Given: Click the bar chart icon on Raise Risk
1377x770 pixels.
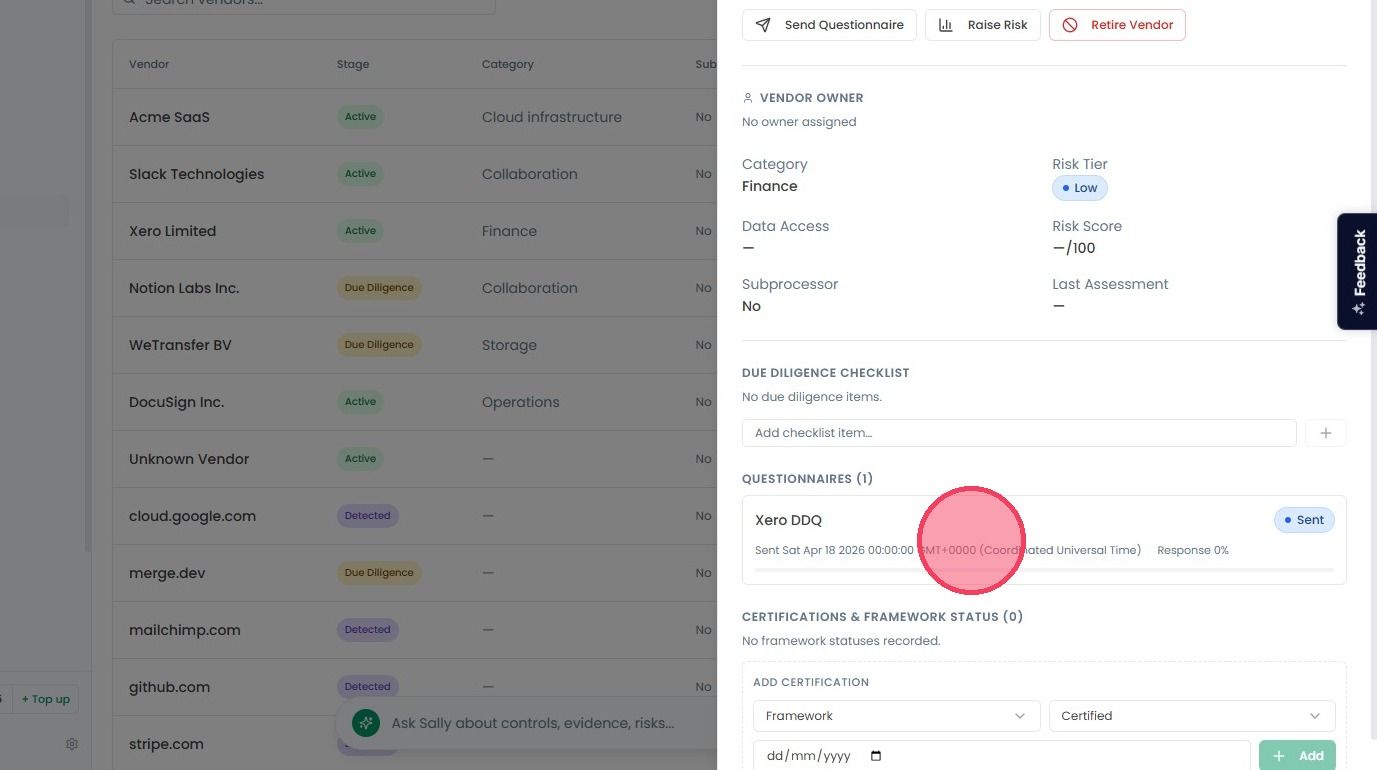Looking at the screenshot, I should [x=946, y=25].
